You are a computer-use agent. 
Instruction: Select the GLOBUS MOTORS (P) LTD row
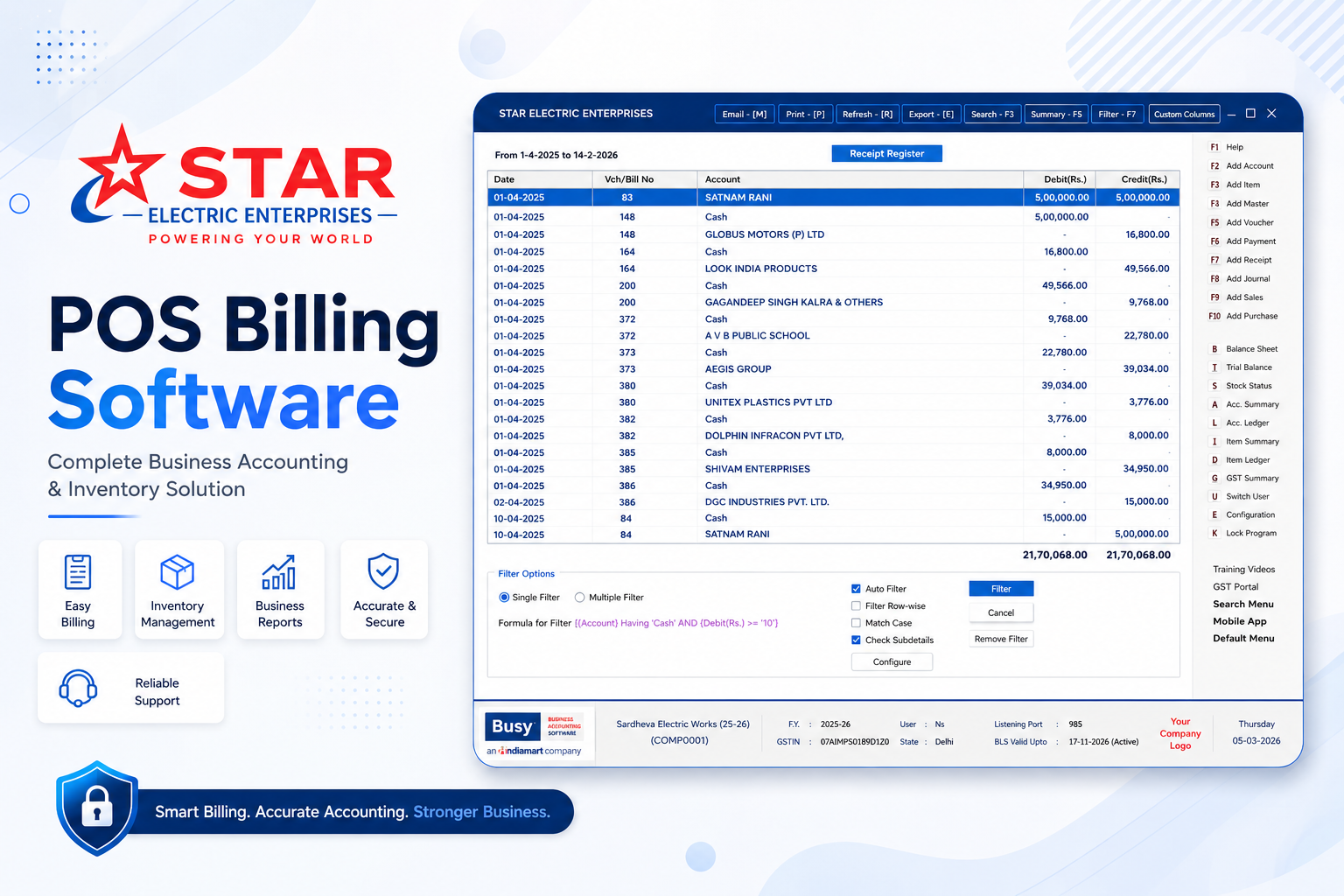(833, 234)
